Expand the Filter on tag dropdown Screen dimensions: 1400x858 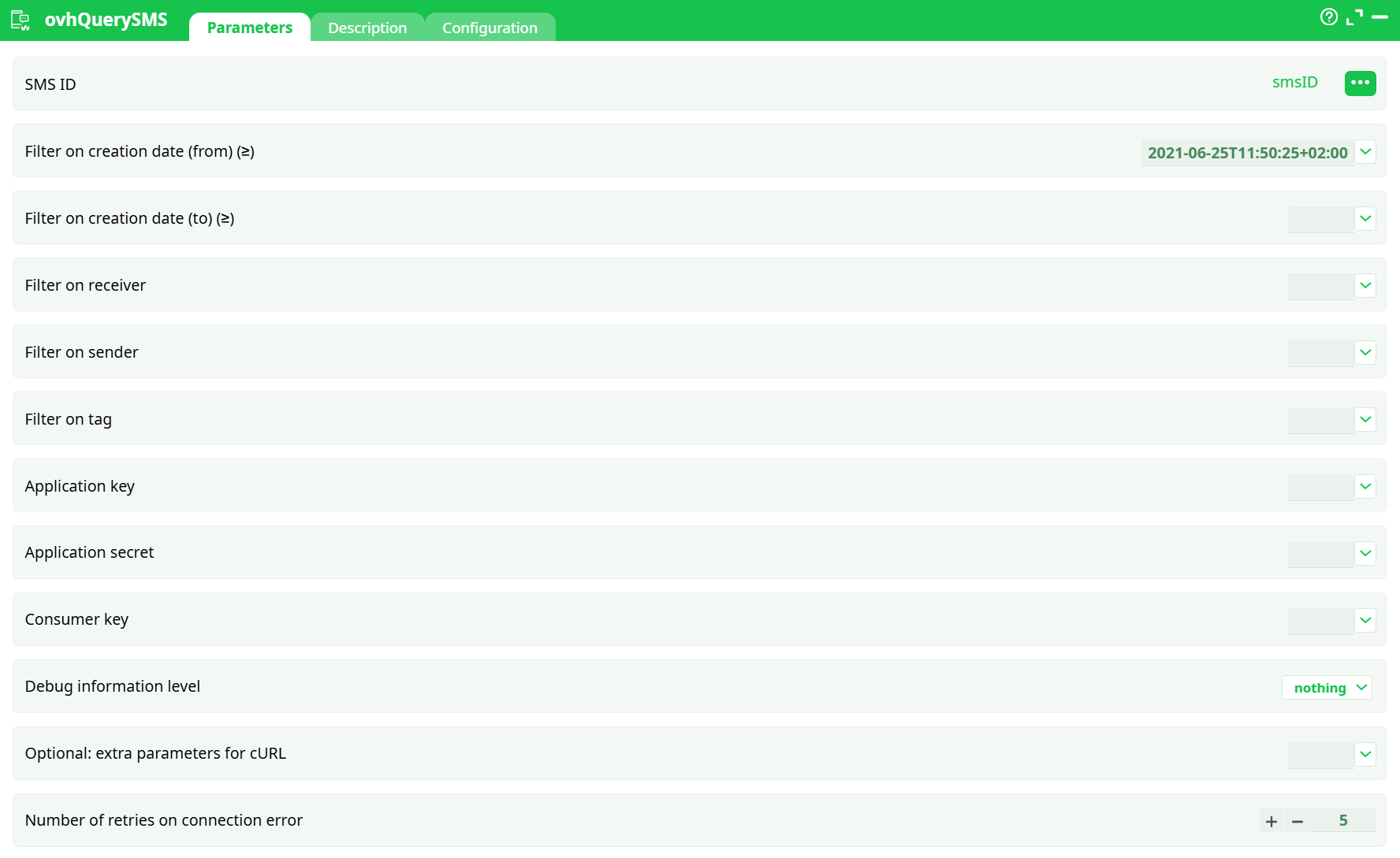1366,419
